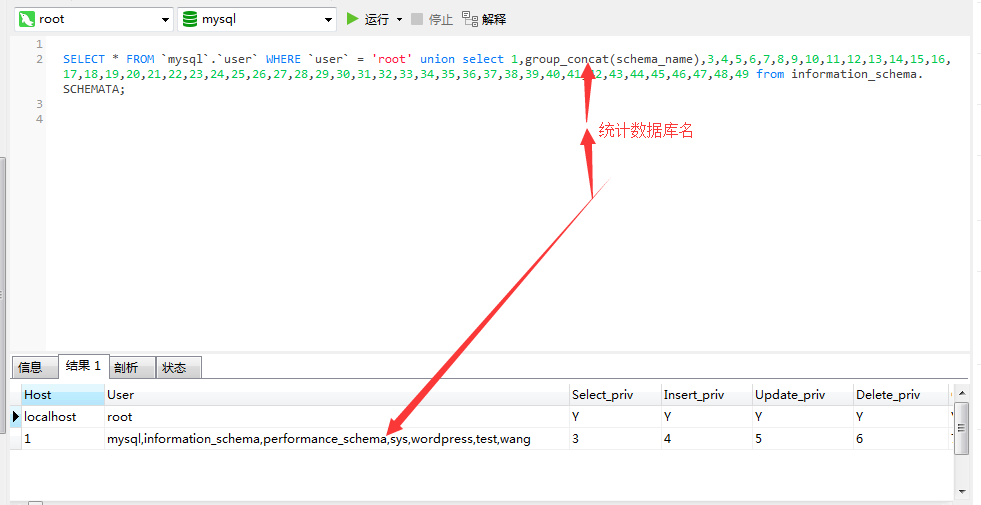Click empty line 4 in the SQL editor
The height and width of the screenshot is (505, 981).
click(400, 119)
